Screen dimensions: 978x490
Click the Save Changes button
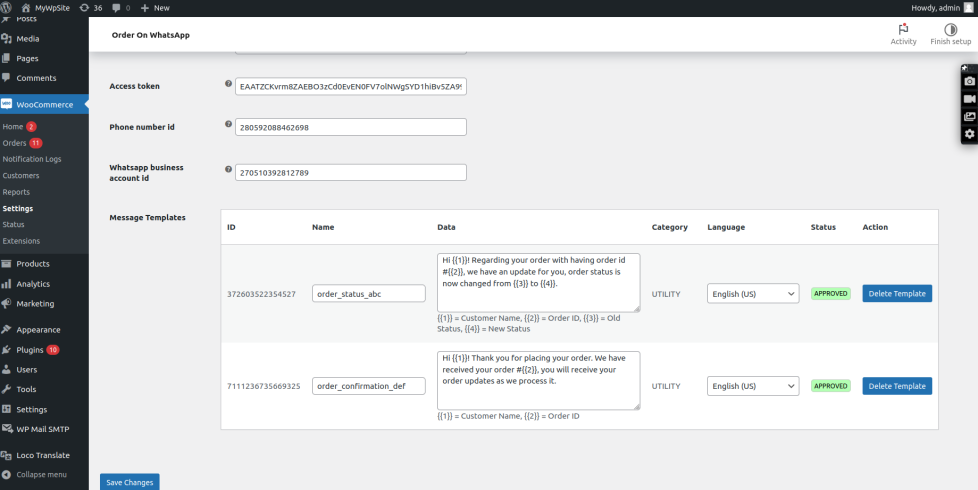pos(130,482)
